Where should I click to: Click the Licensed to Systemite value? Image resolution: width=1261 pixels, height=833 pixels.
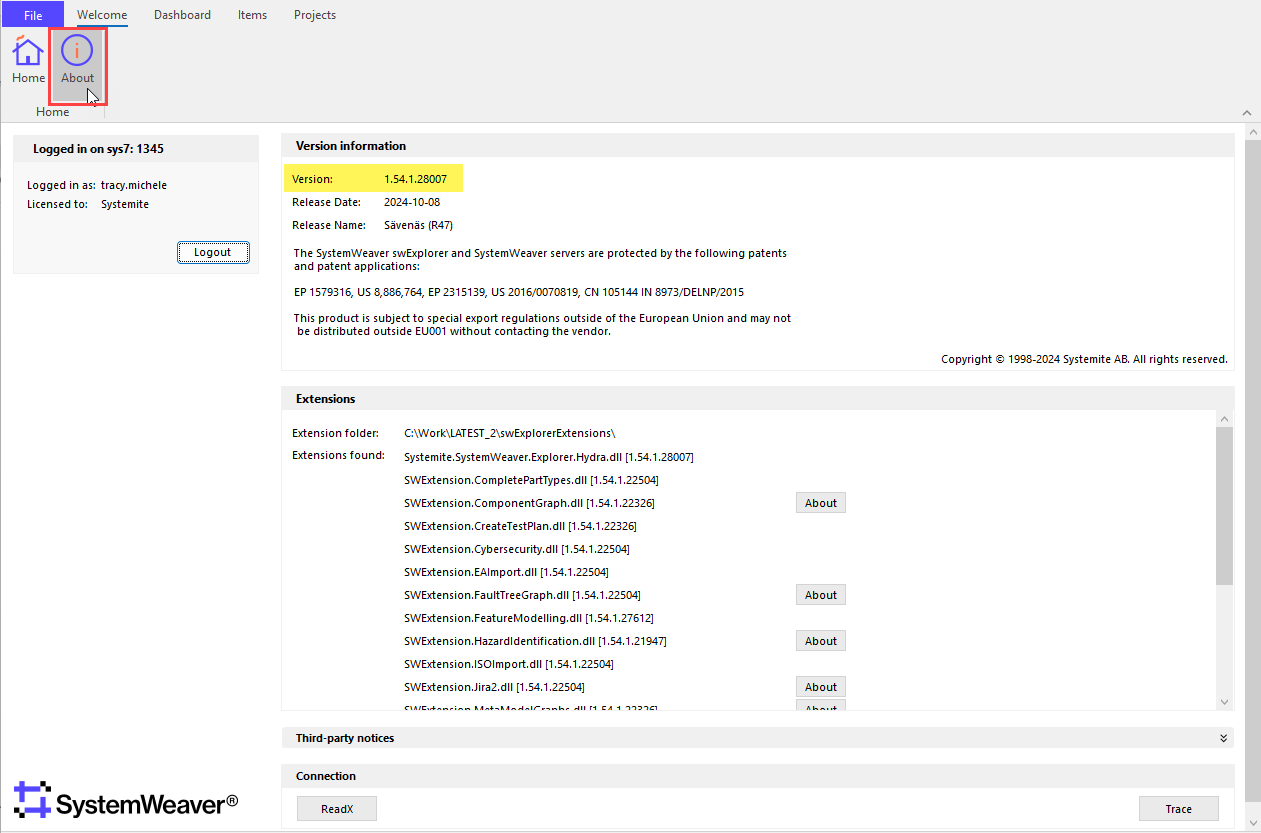pos(125,204)
